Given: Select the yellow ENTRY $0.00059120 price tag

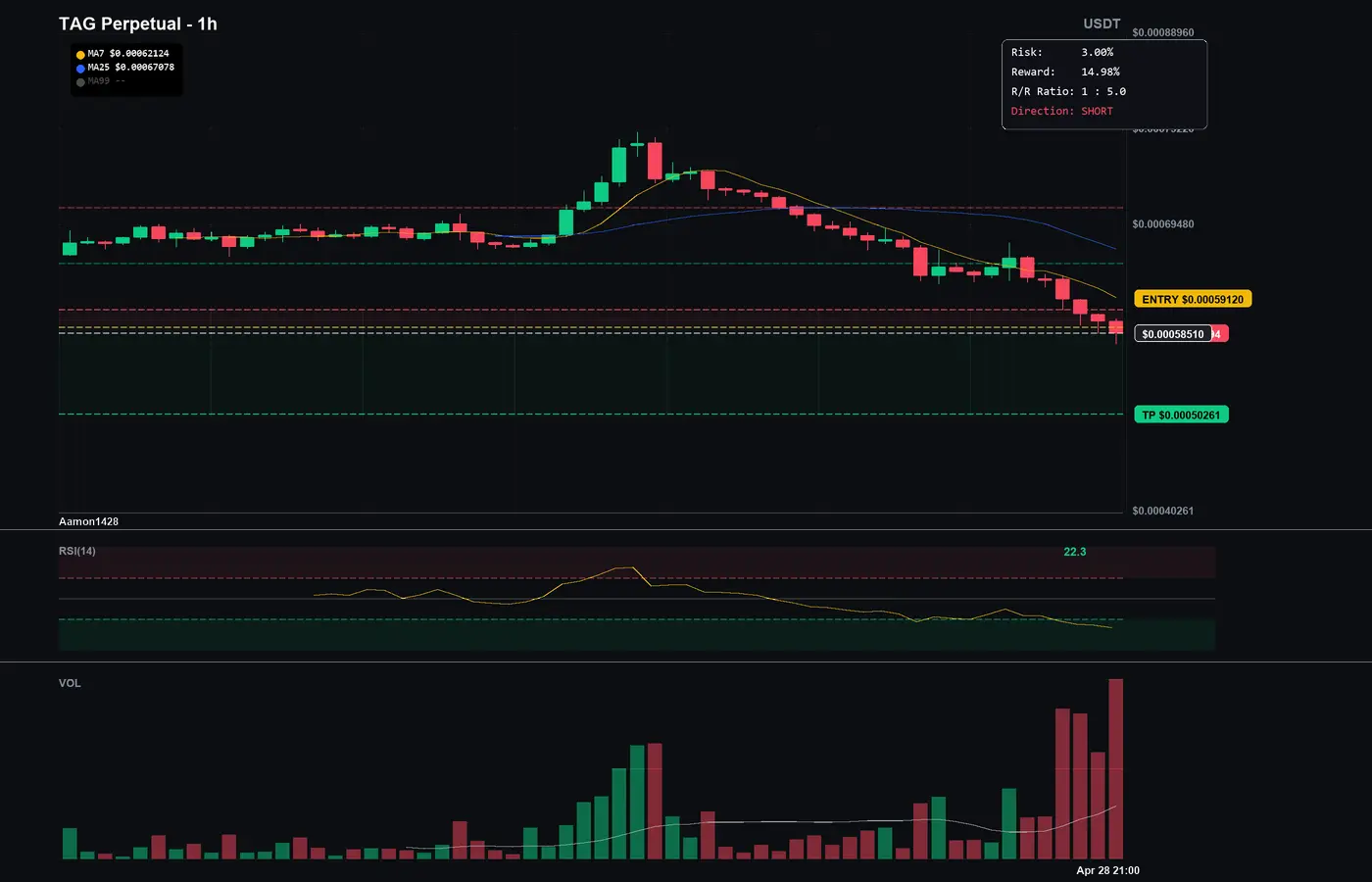Looking at the screenshot, I should [1193, 299].
